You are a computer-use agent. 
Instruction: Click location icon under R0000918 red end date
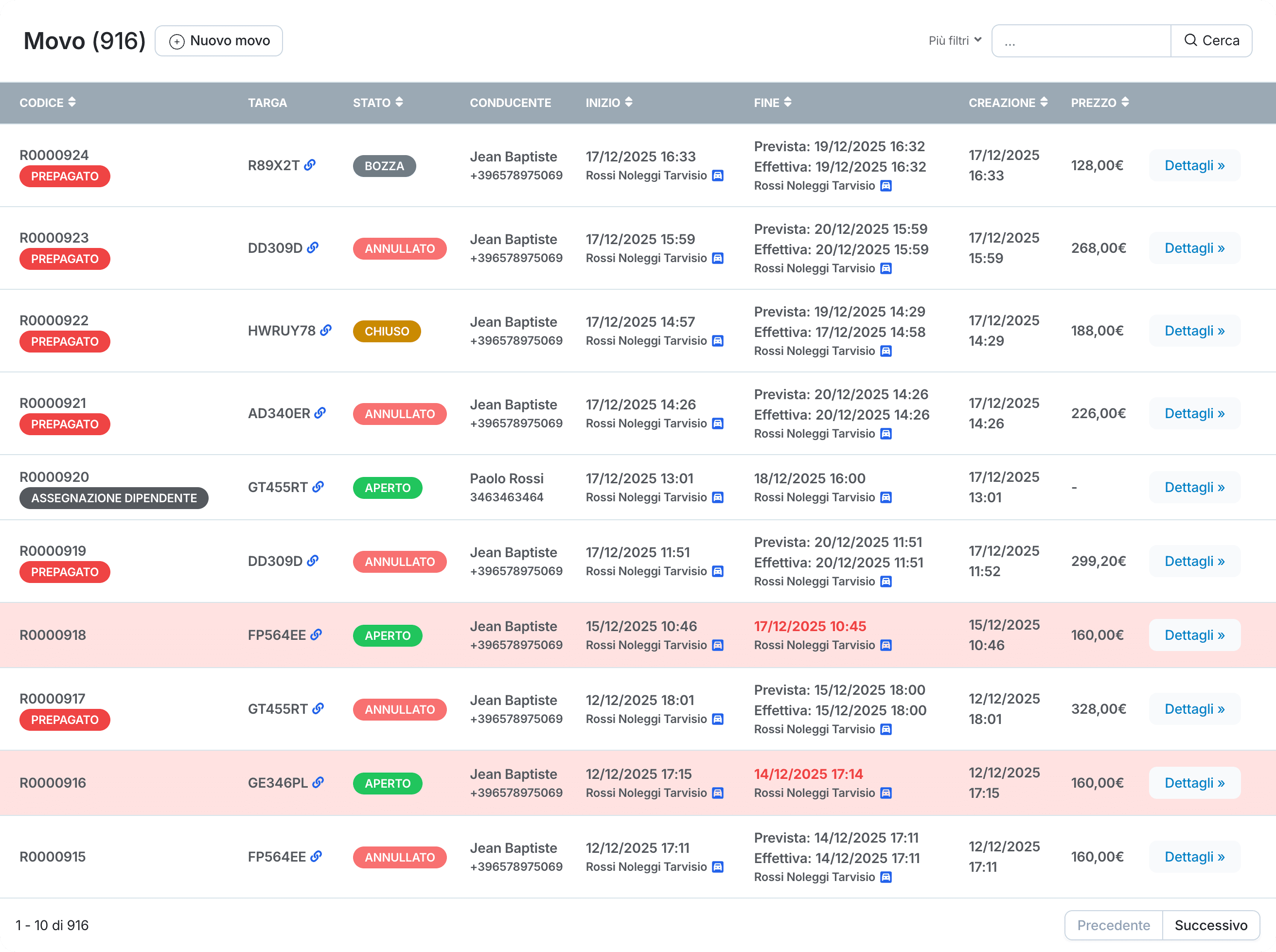(x=886, y=645)
